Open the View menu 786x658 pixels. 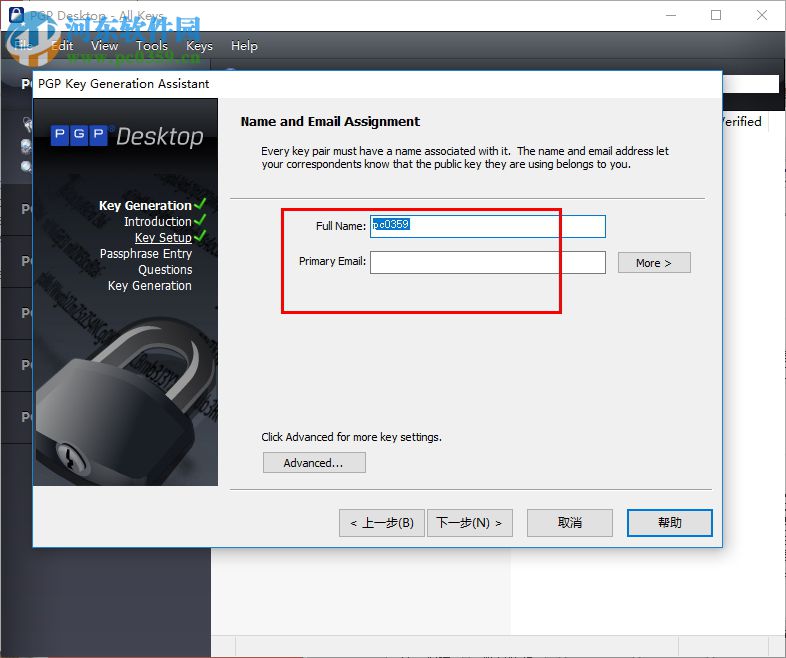104,46
